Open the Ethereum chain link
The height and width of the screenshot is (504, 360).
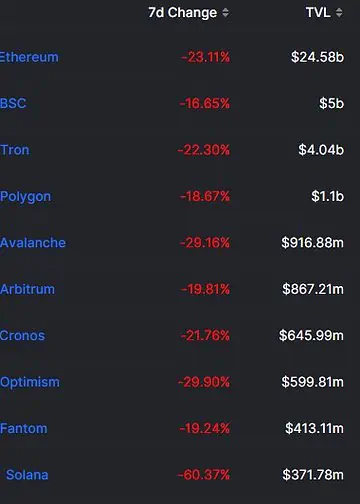[29, 57]
